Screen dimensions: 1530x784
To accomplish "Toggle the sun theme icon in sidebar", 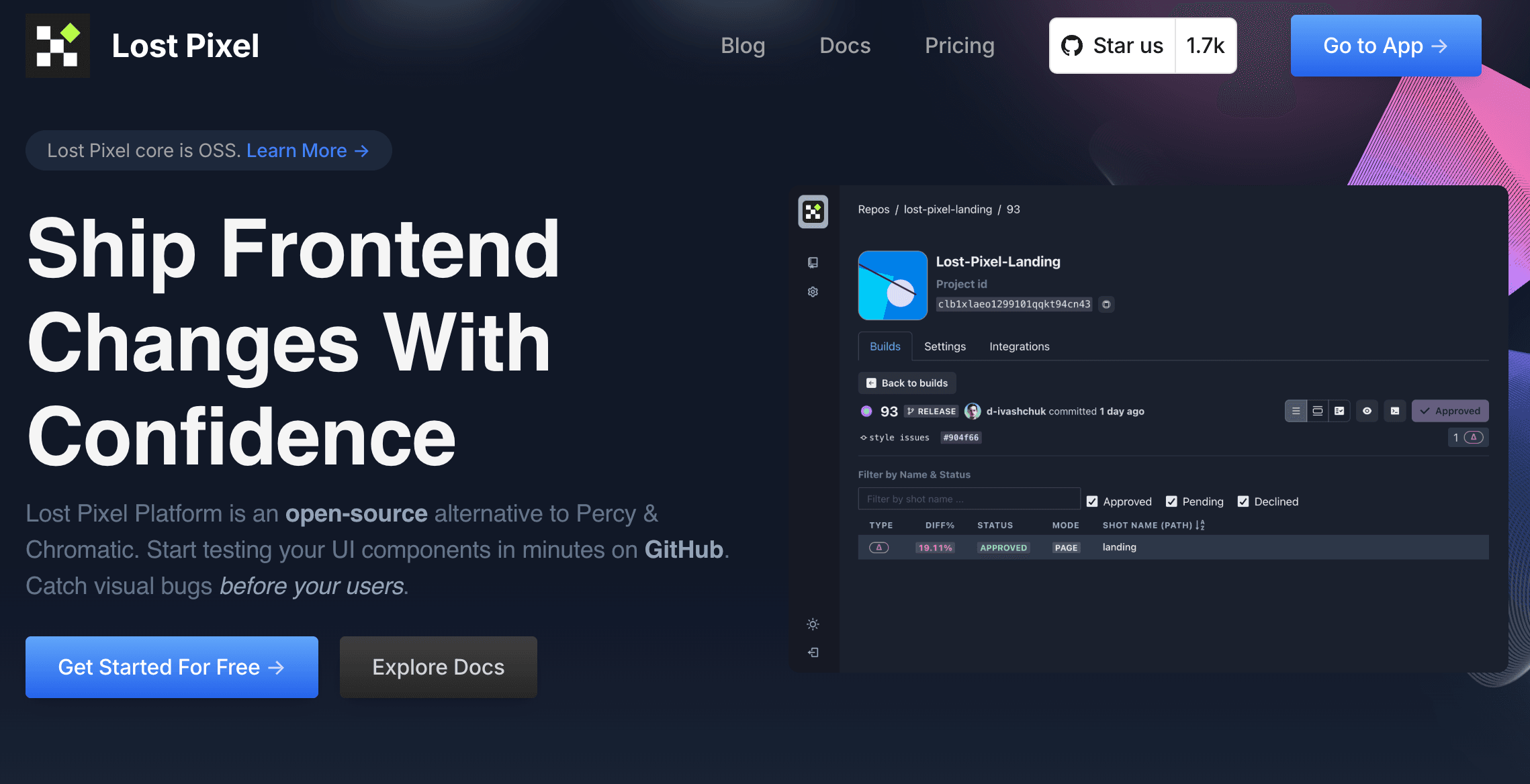I will [x=813, y=624].
